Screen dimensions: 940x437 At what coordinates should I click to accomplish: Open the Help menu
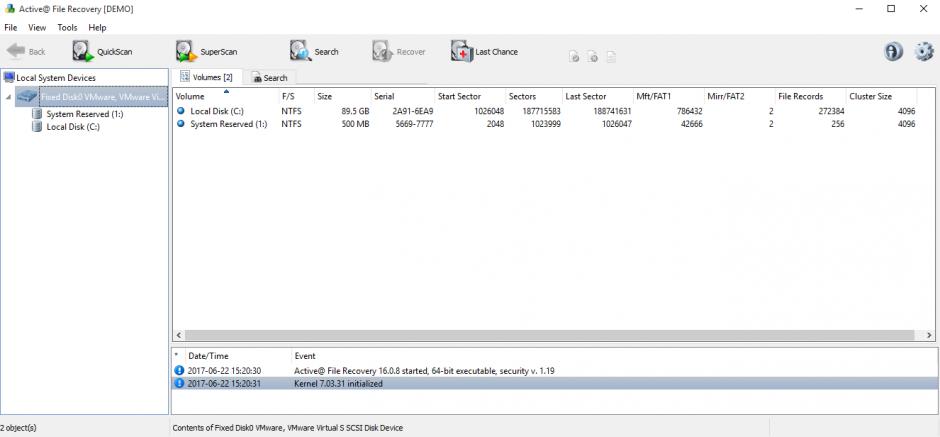tap(97, 28)
